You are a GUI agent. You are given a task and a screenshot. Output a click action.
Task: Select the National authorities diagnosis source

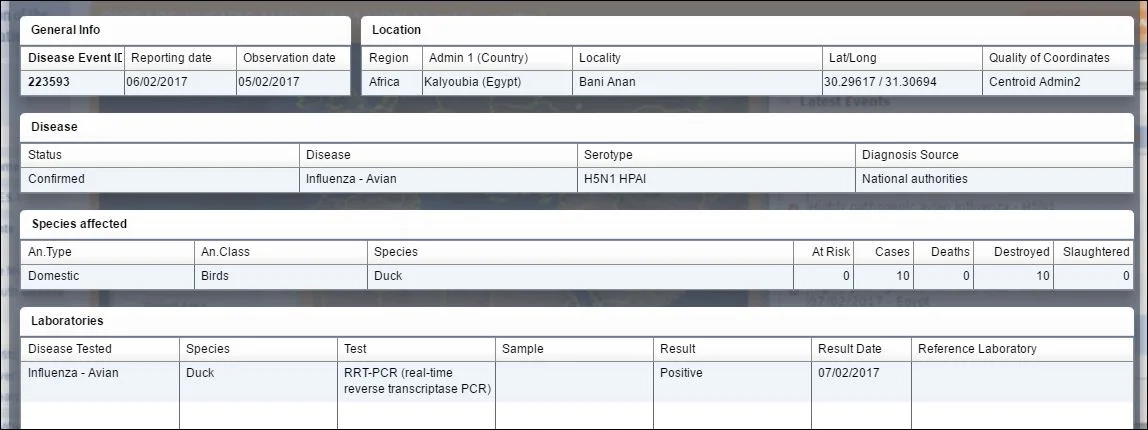994,179
